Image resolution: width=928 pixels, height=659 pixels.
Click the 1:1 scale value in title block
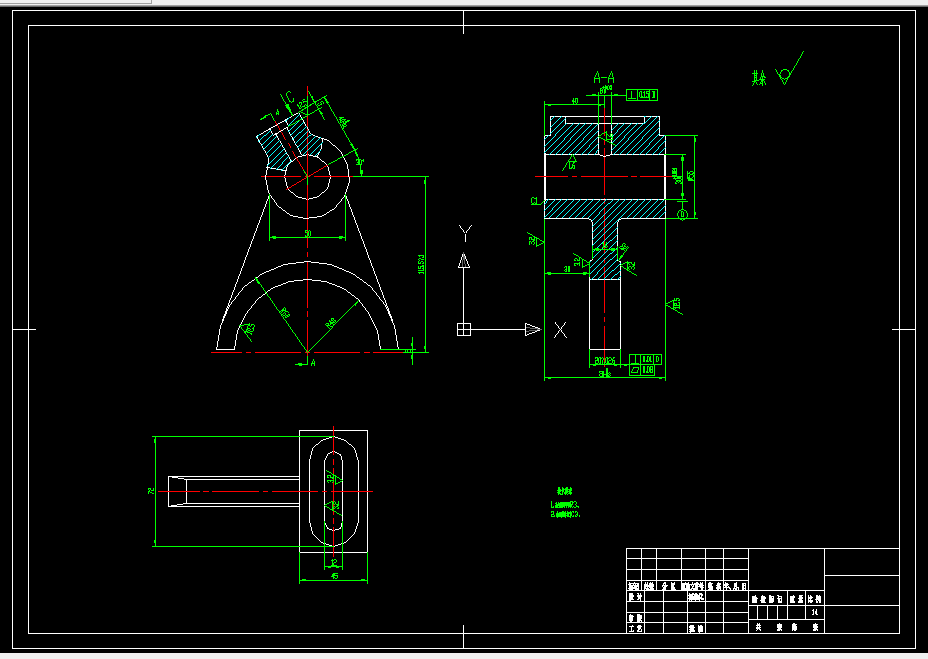(815, 612)
